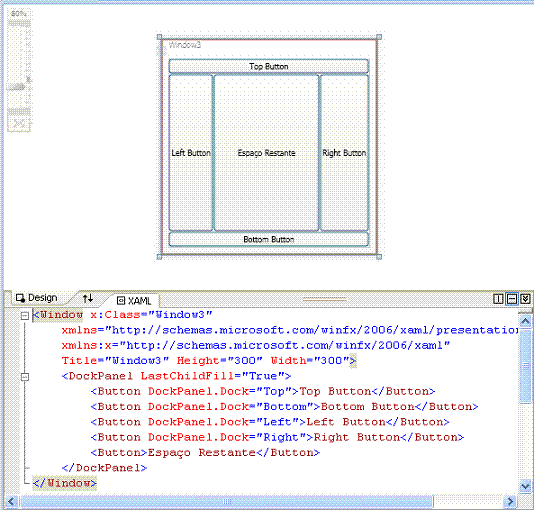This screenshot has height=510, width=534.
Task: Select the Right Button in designer
Action: coord(344,153)
